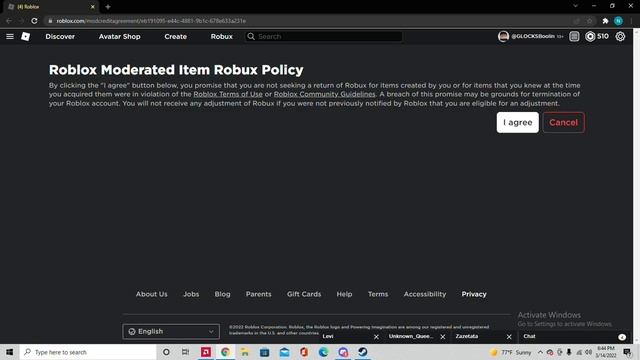Expand the Chat panel
The width and height of the screenshot is (640, 360).
[x=575, y=337]
